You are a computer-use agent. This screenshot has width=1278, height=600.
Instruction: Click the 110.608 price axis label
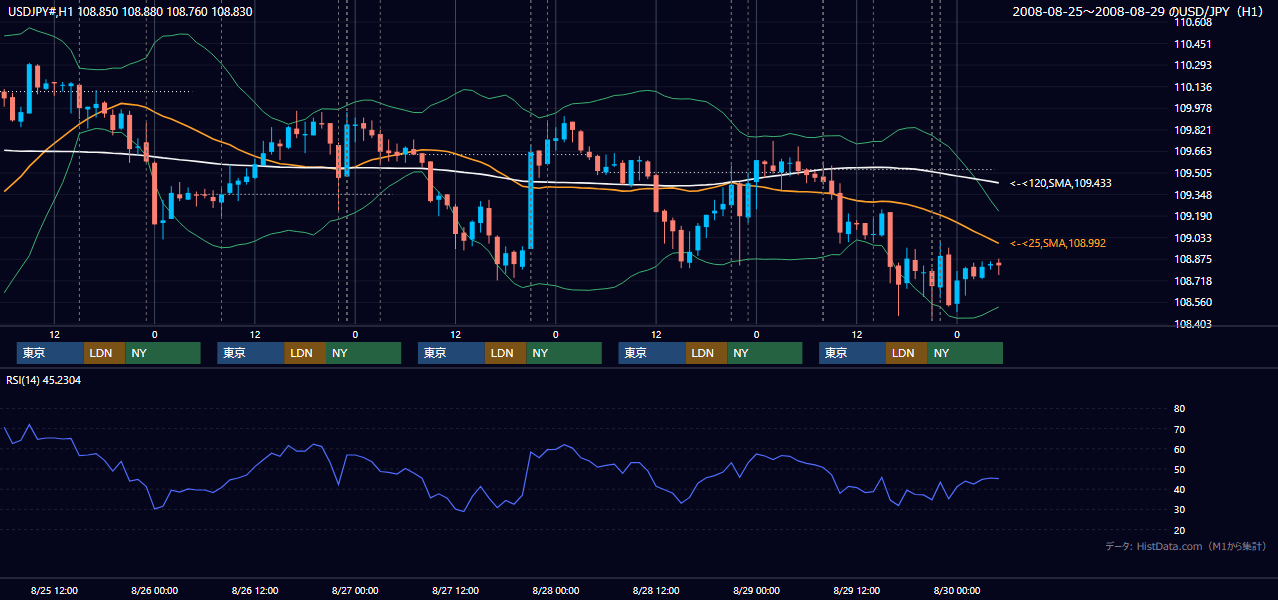[1193, 22]
